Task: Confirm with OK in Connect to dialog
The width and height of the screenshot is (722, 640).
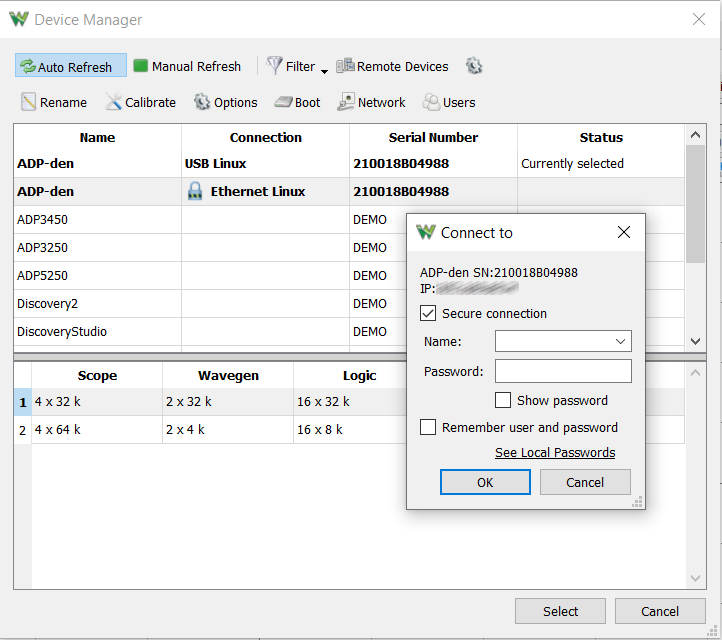Action: tap(485, 482)
